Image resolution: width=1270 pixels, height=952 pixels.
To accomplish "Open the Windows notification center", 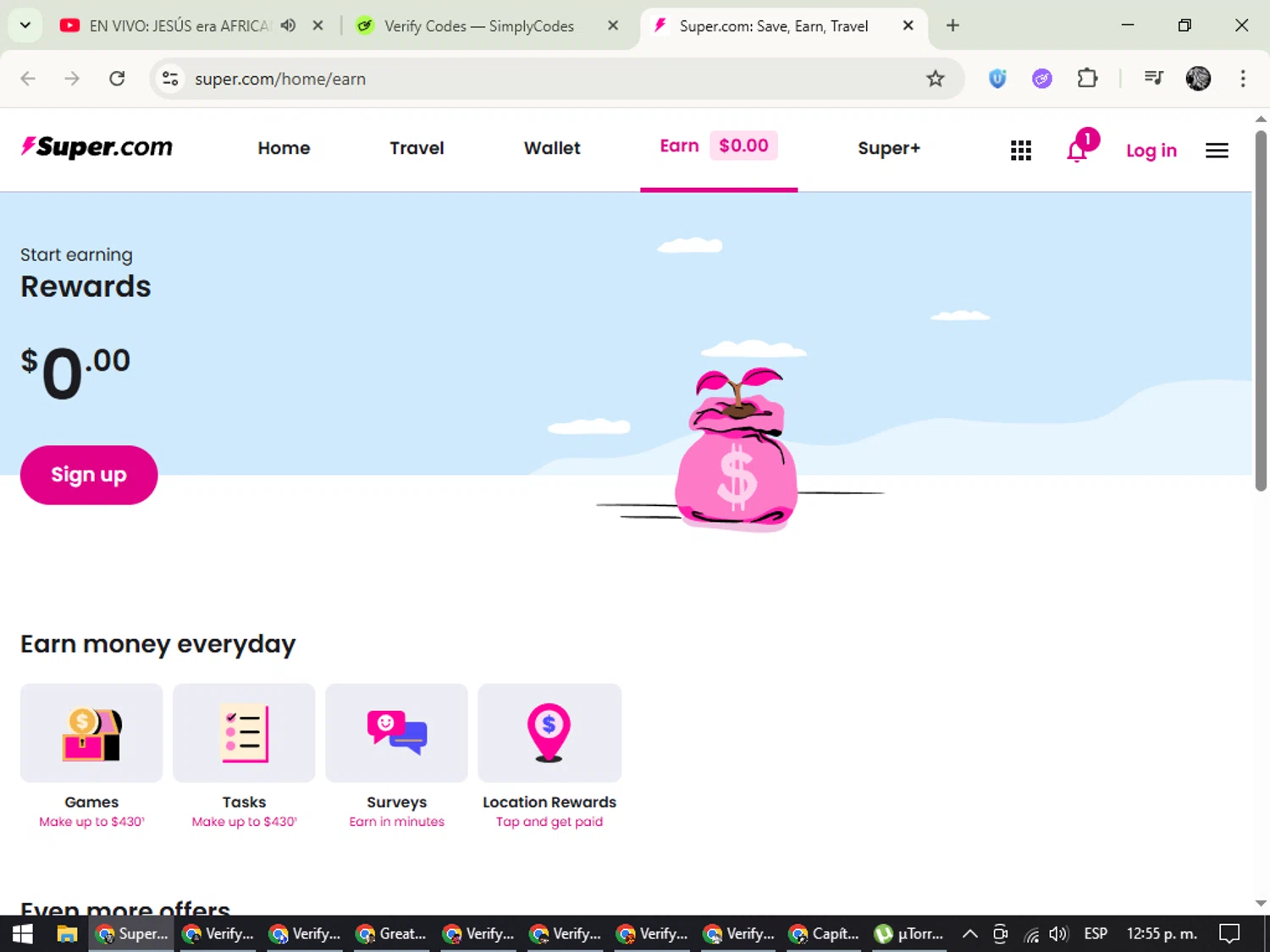I will pos(1229,933).
